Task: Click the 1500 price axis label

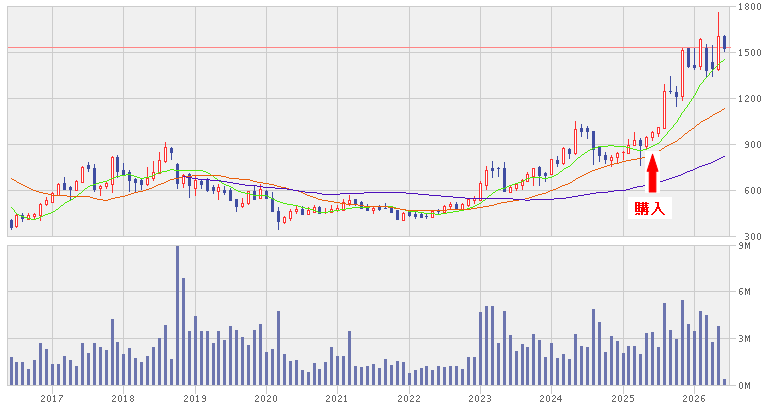Action: pyautogui.click(x=749, y=53)
